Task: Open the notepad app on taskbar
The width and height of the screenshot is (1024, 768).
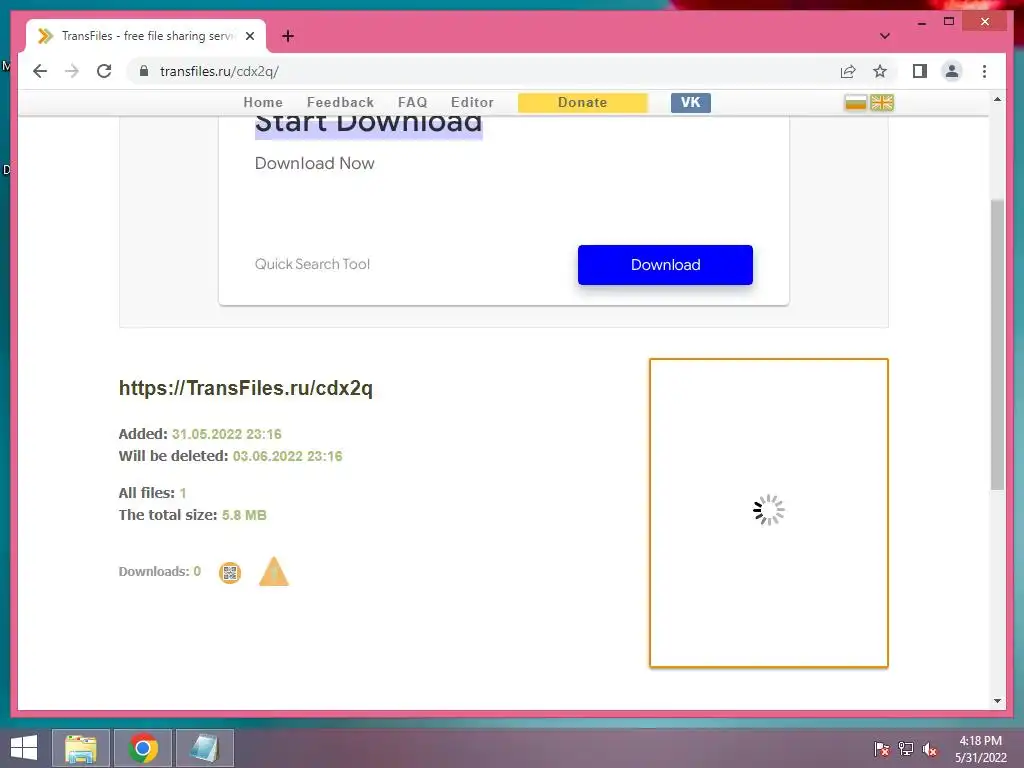Action: [x=205, y=748]
